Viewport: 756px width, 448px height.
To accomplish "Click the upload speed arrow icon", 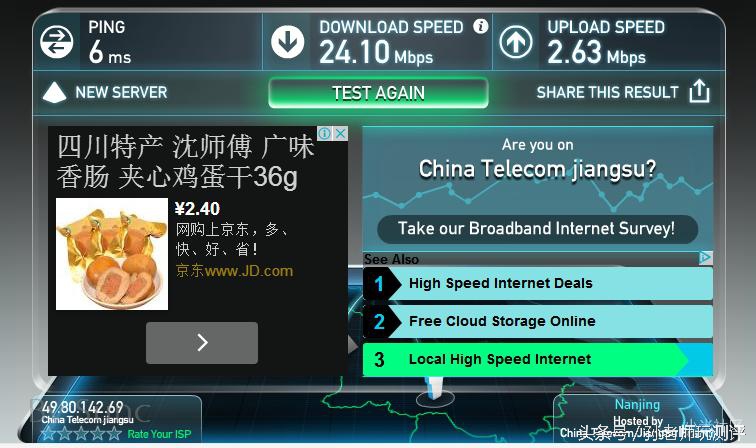I will pos(515,42).
